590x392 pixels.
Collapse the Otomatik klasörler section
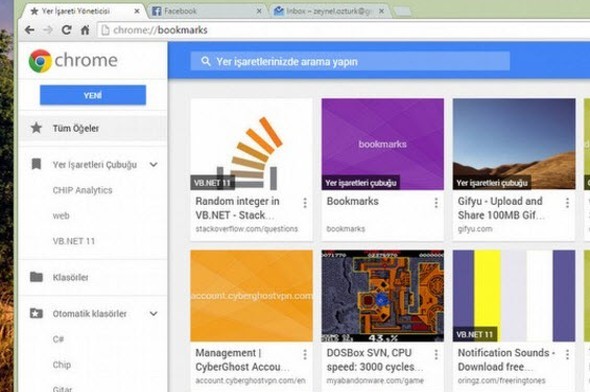pos(154,313)
